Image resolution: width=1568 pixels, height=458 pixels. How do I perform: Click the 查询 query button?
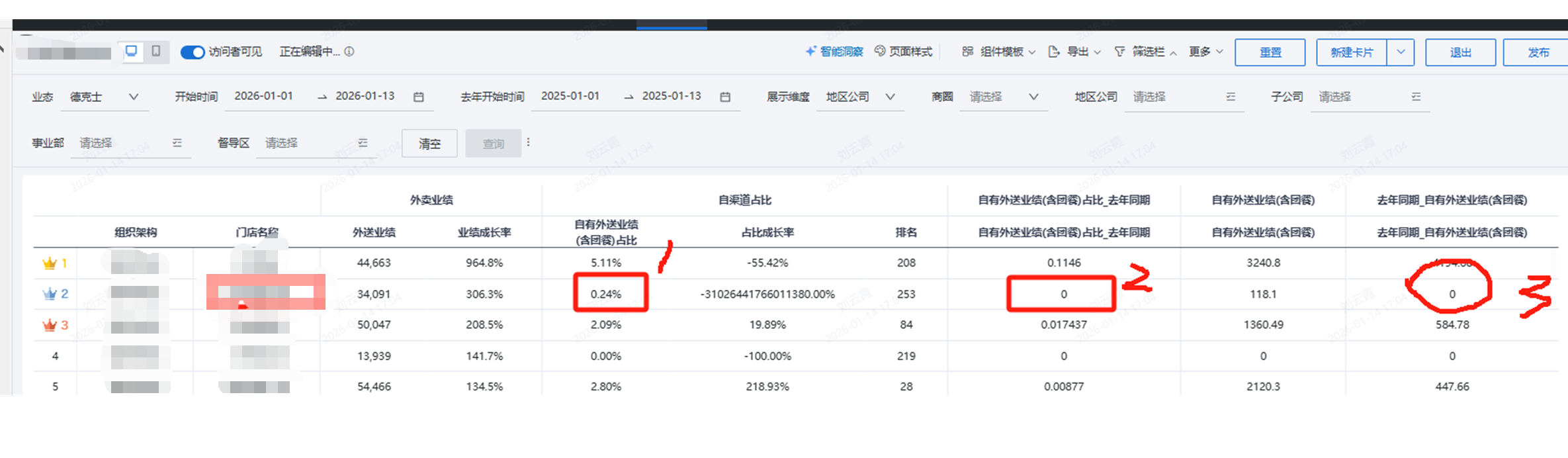tap(493, 143)
